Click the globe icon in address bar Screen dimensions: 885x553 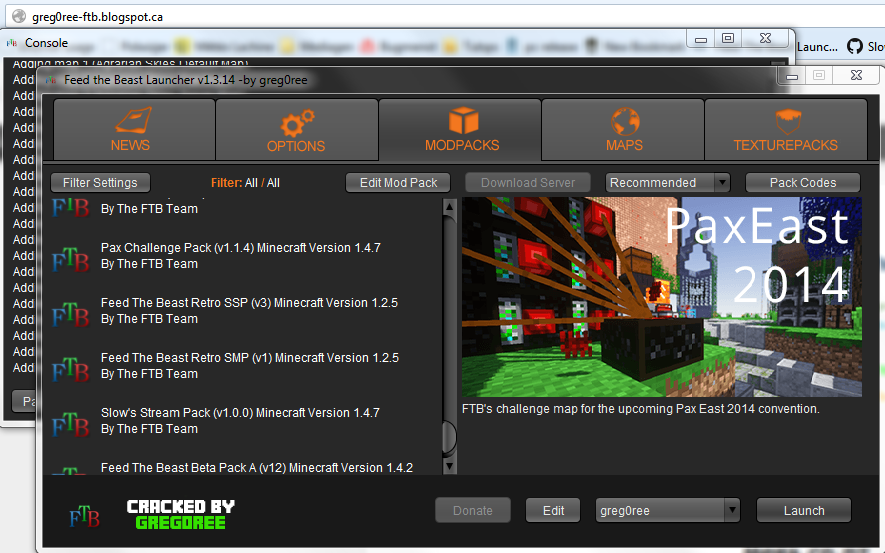(x=19, y=16)
